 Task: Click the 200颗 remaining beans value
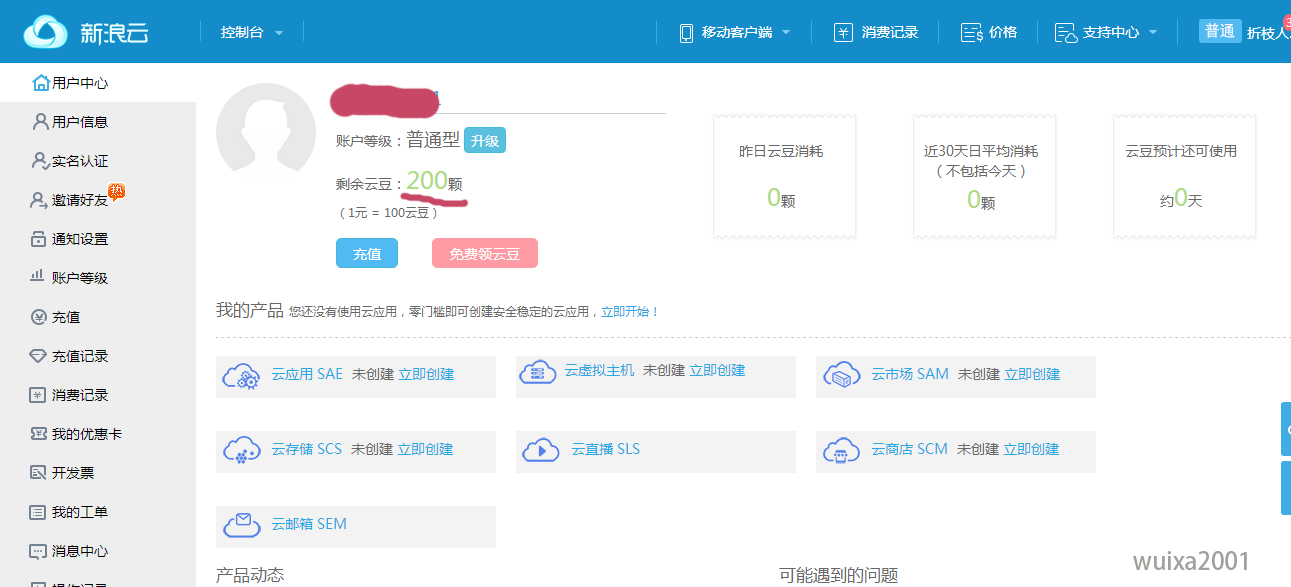click(x=434, y=182)
